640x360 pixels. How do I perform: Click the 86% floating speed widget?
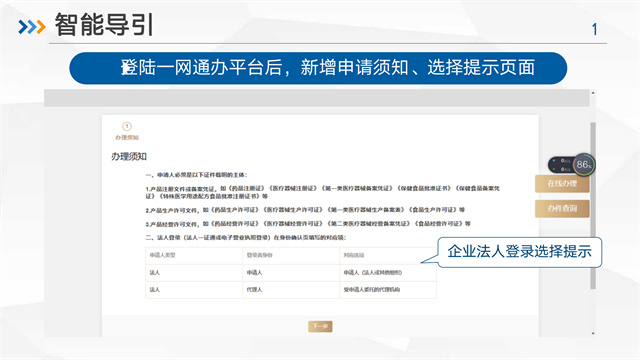click(571, 165)
